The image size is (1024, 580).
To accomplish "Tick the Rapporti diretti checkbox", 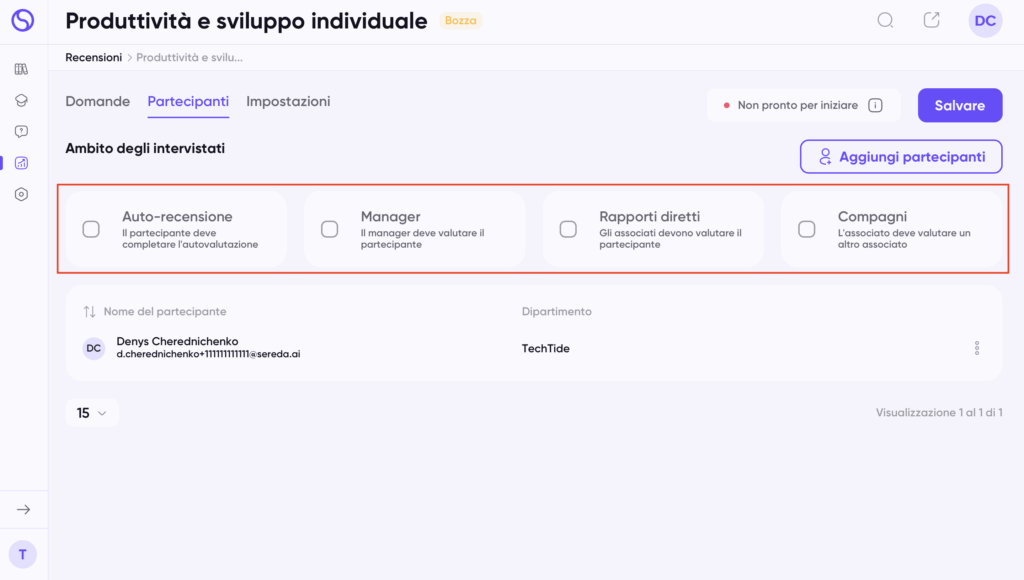I will pyautogui.click(x=568, y=229).
